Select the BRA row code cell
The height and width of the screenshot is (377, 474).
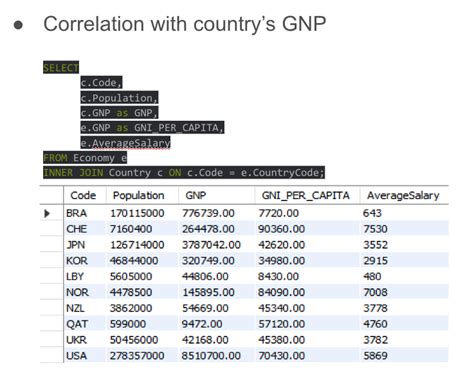pyautogui.click(x=77, y=213)
